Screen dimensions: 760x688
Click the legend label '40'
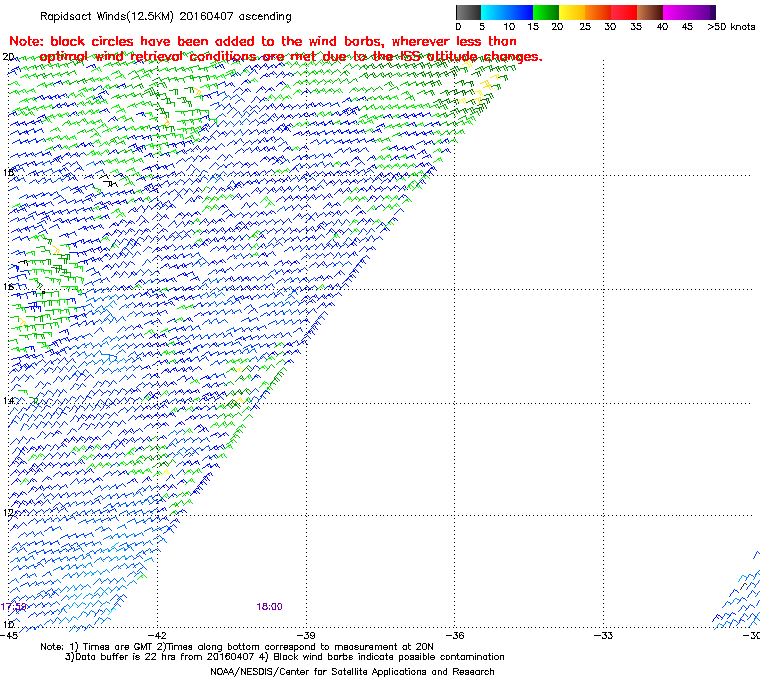(662, 27)
